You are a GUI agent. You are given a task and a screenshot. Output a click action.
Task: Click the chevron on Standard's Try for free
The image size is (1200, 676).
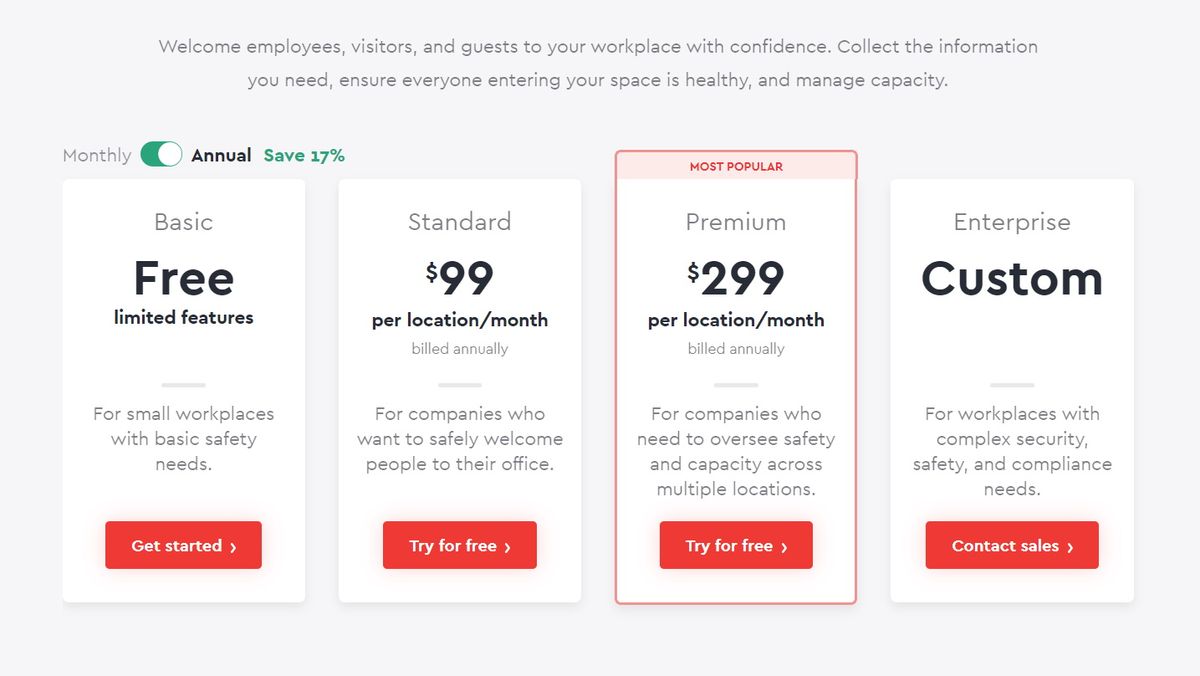(508, 546)
